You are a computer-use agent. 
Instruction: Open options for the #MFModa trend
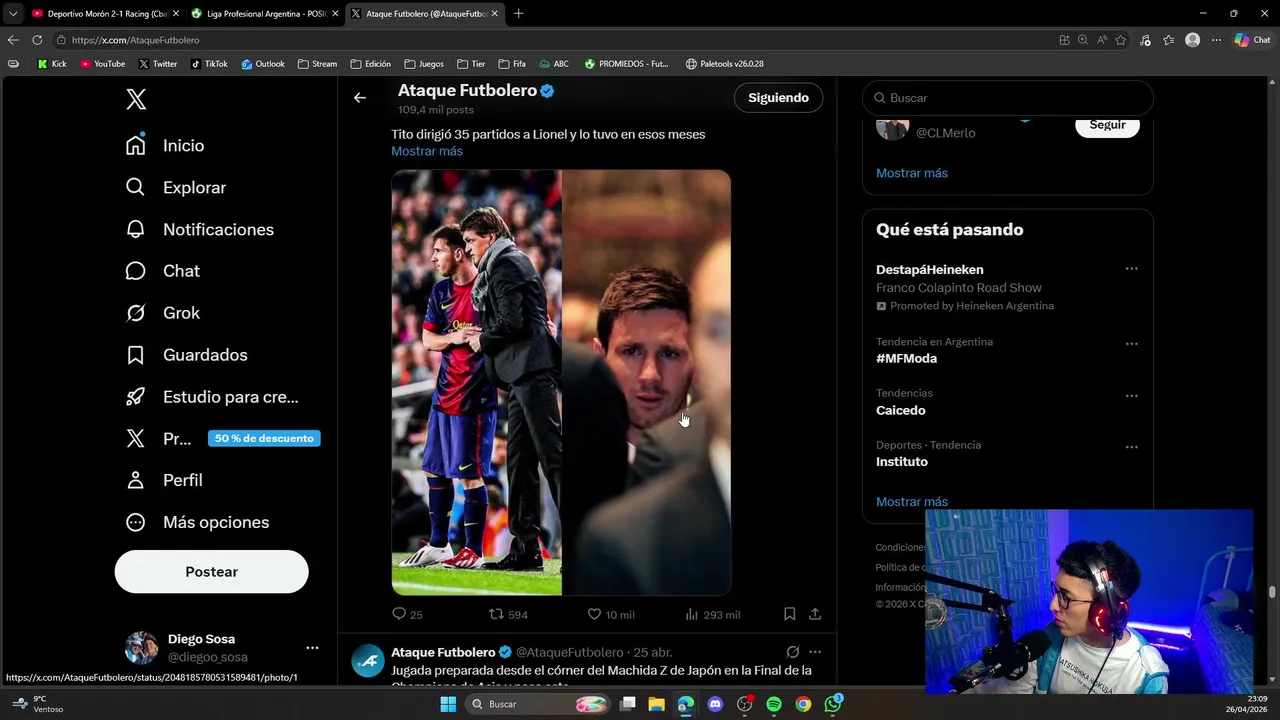tap(1131, 344)
